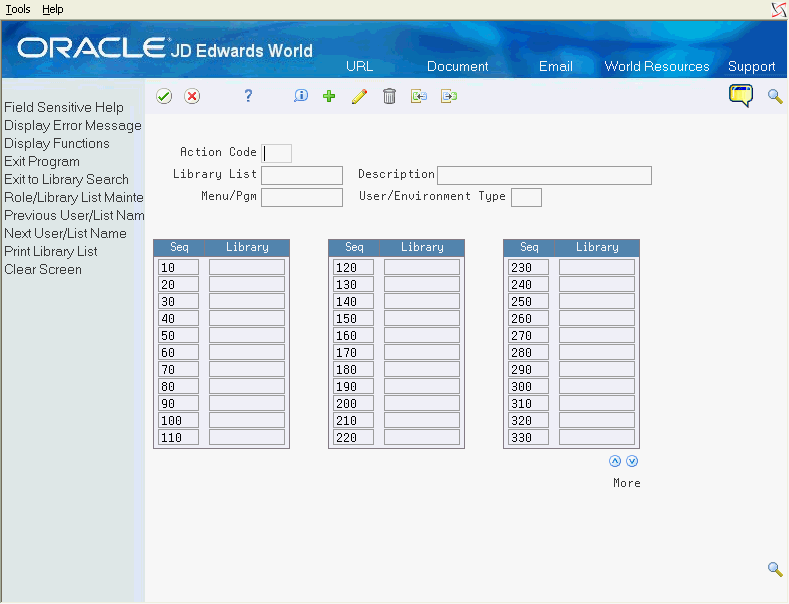Click Display Error Message link

[x=73, y=125]
